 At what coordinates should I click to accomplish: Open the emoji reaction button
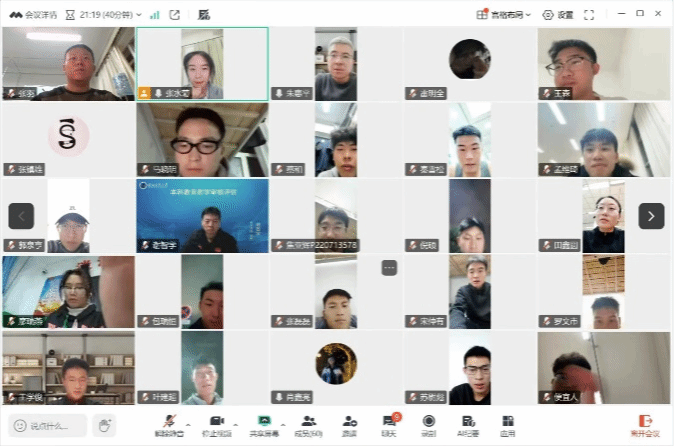click(x=104, y=425)
